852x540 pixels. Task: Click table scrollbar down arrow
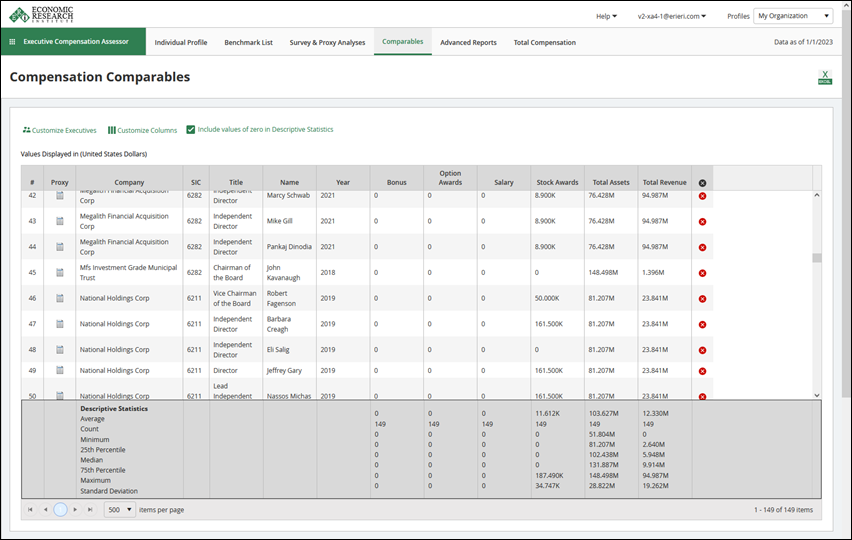click(817, 395)
